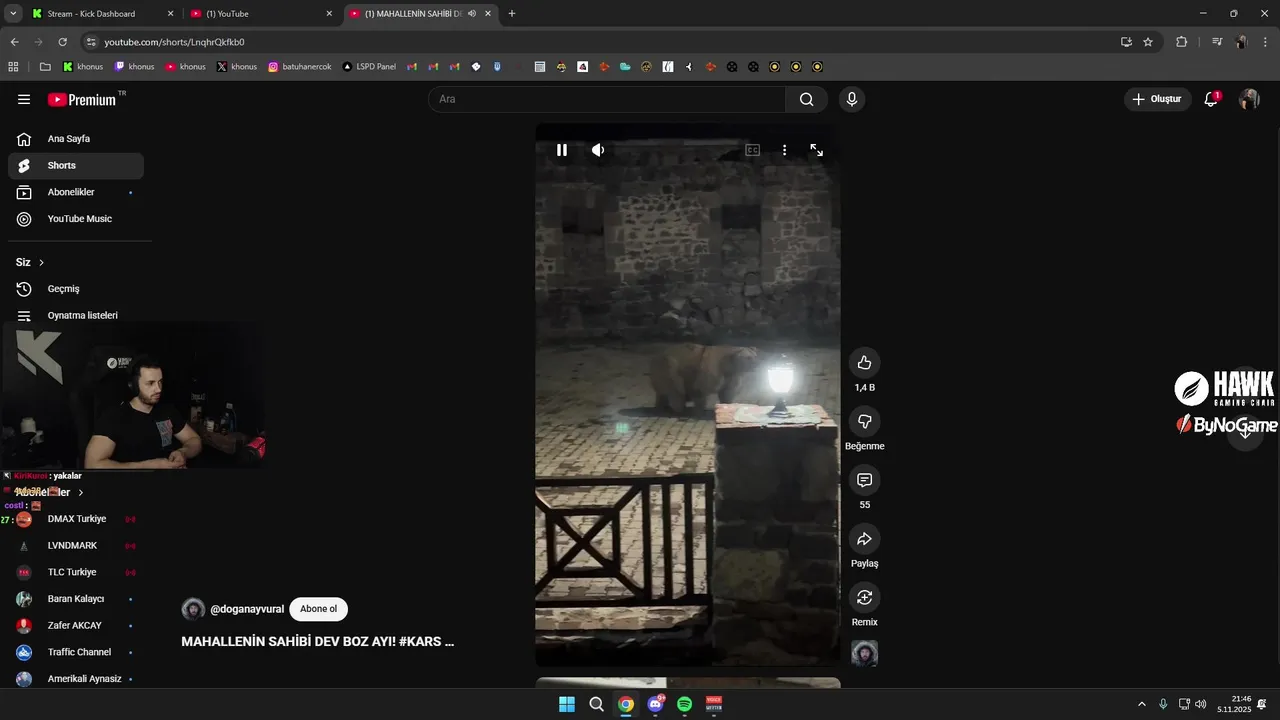Show hidden system tray icons
Viewport: 1280px width, 720px height.
click(x=1142, y=704)
